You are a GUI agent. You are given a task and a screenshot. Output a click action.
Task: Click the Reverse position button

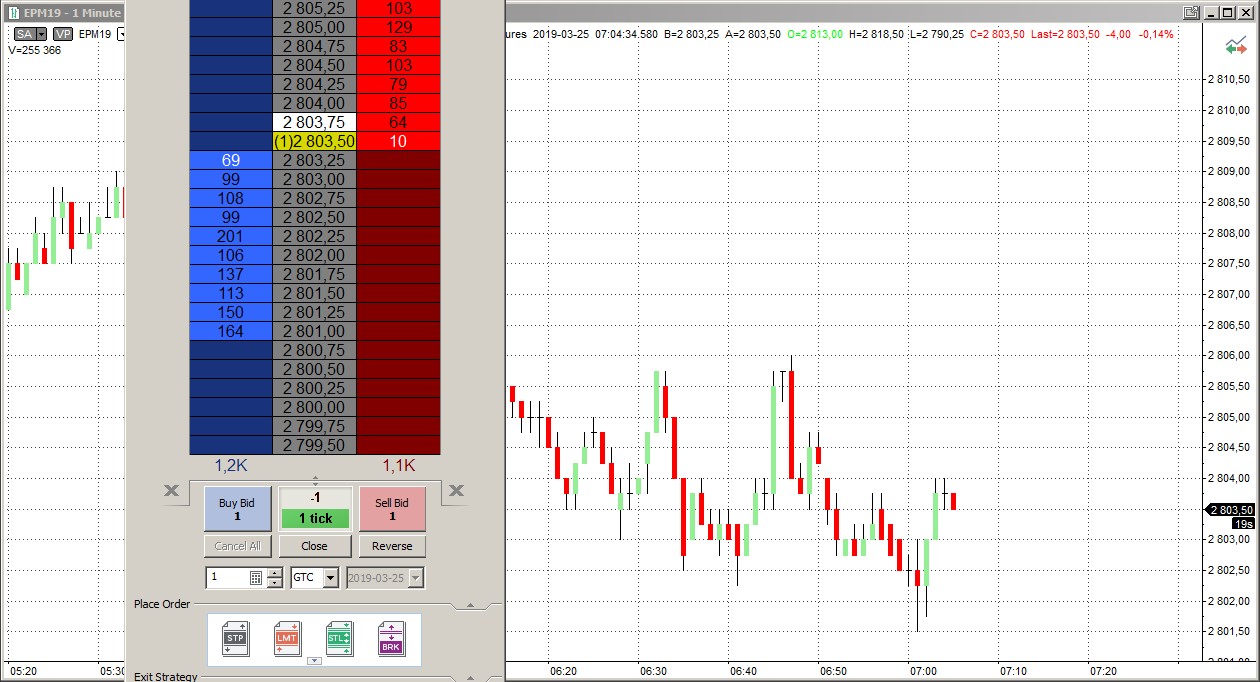click(392, 546)
